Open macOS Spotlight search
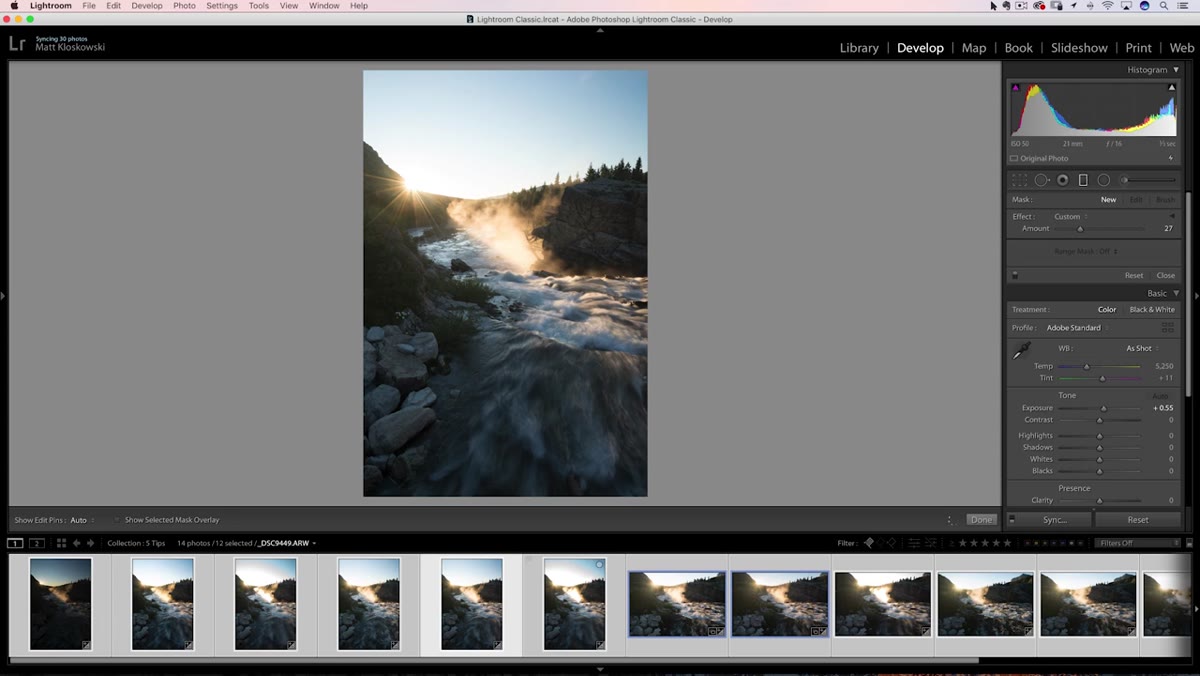 tap(1165, 6)
